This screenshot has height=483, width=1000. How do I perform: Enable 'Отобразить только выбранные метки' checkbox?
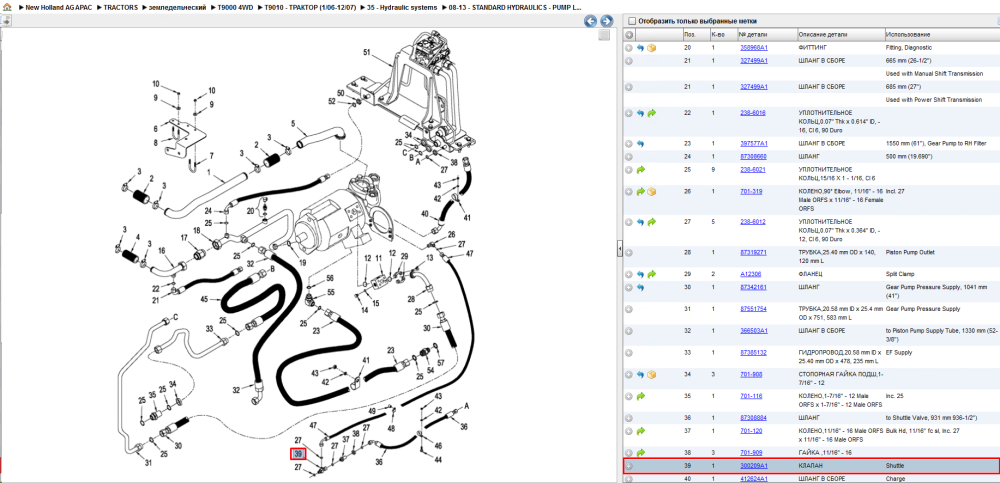pyautogui.click(x=633, y=20)
